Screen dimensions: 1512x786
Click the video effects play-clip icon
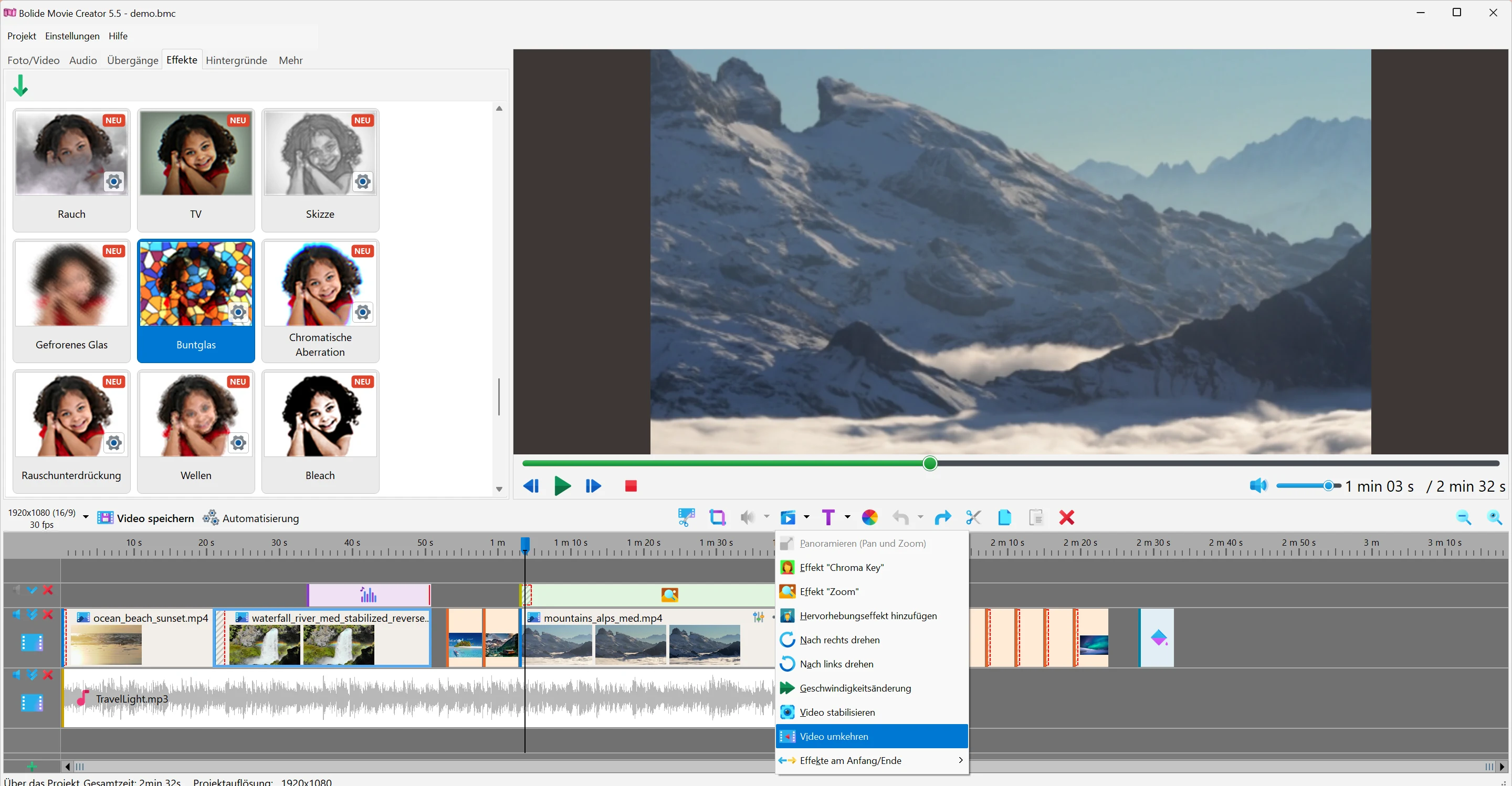point(787,517)
